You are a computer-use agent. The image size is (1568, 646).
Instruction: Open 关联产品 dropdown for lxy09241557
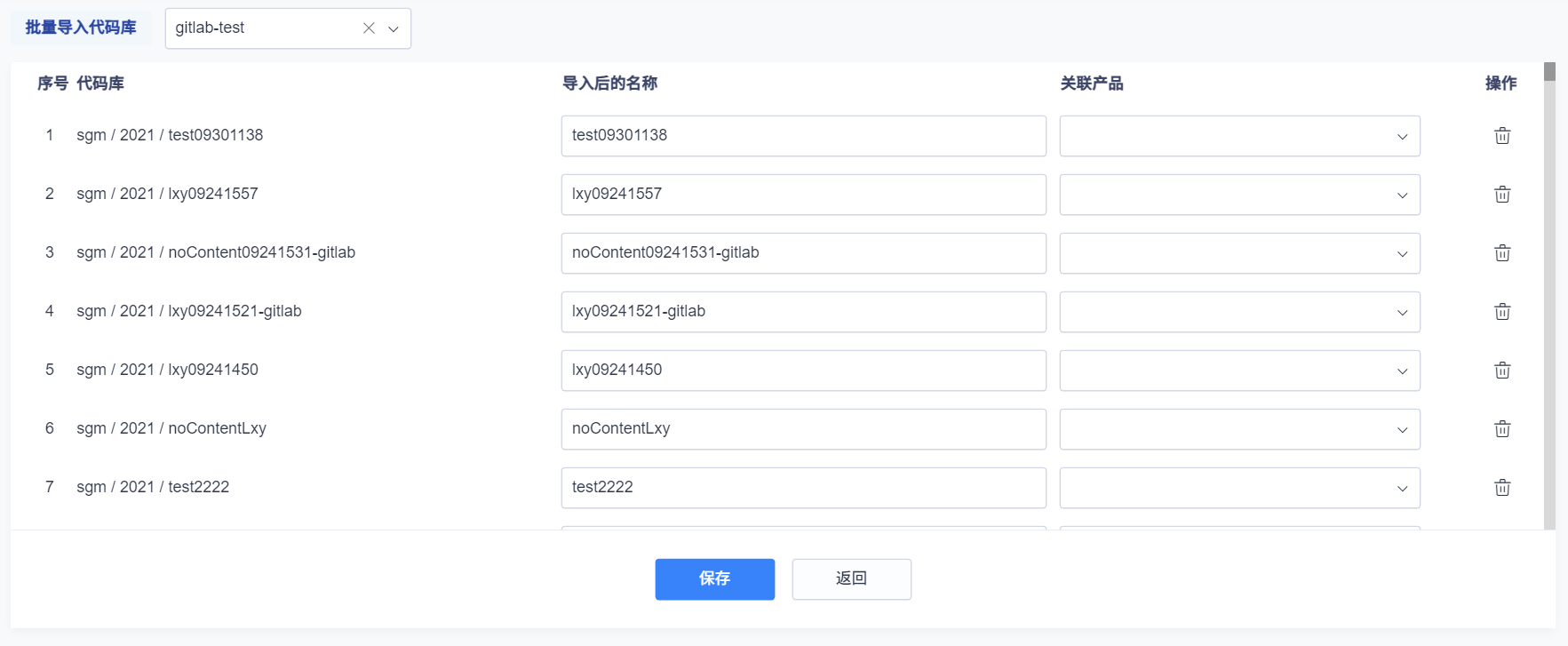(1239, 195)
